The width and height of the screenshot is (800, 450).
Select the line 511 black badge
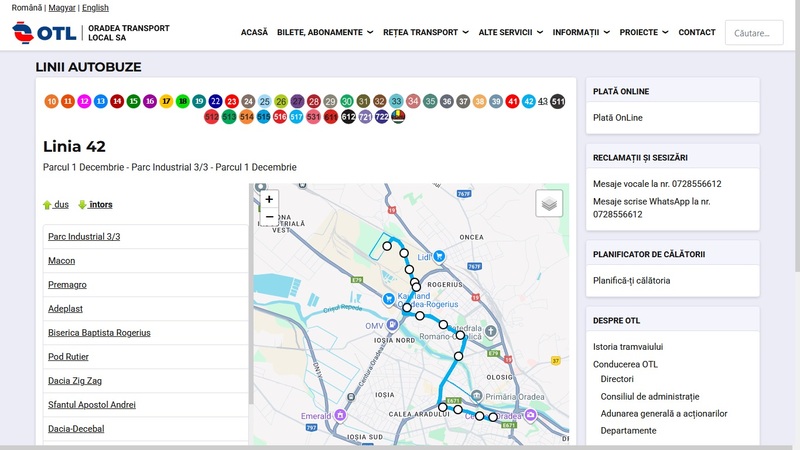point(557,101)
